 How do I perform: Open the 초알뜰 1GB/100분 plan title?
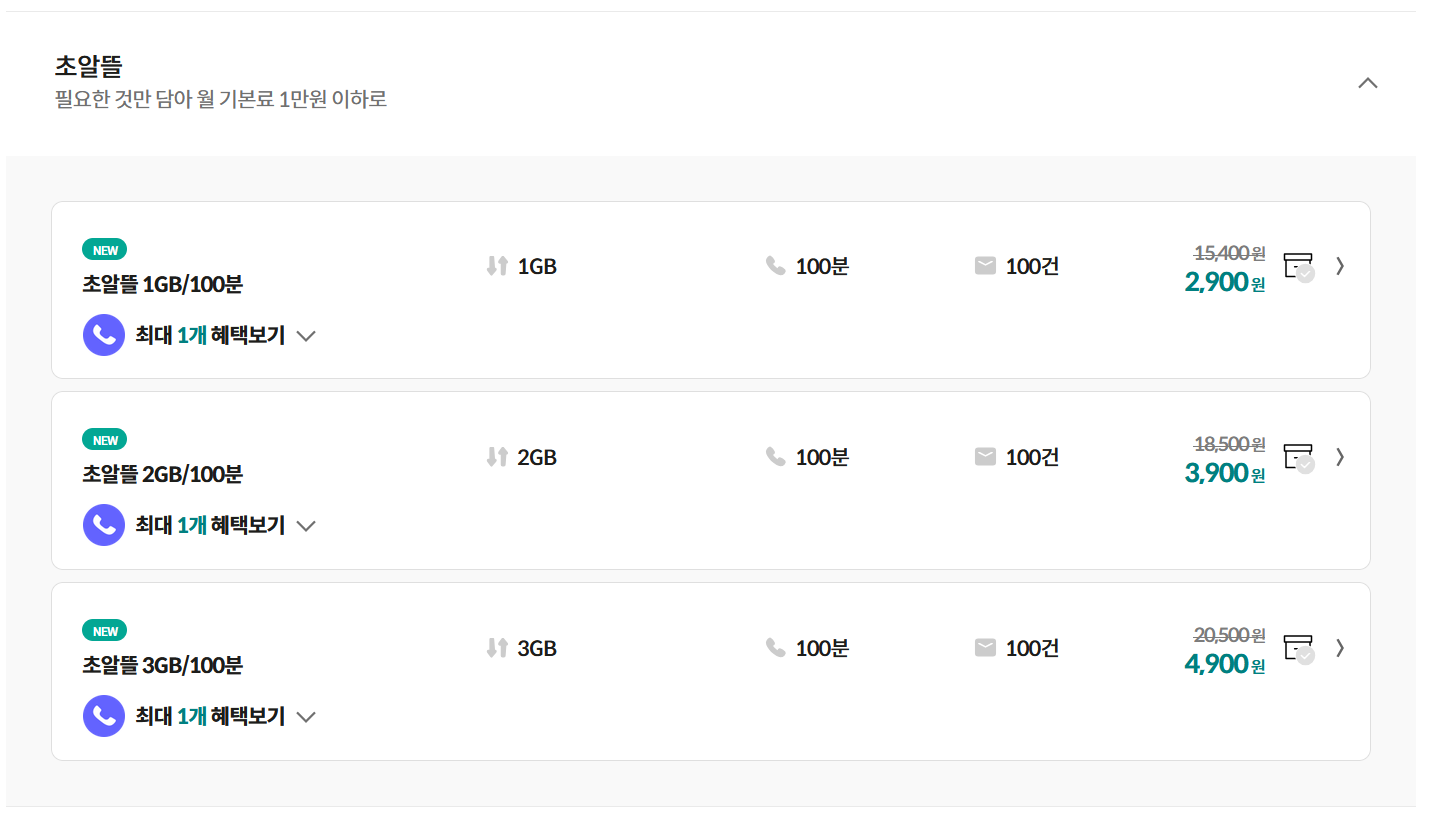pyautogui.click(x=162, y=284)
